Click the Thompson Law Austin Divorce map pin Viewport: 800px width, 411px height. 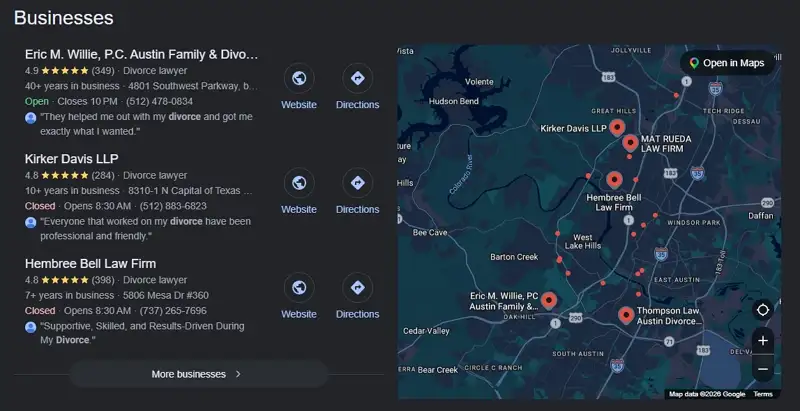pos(626,316)
